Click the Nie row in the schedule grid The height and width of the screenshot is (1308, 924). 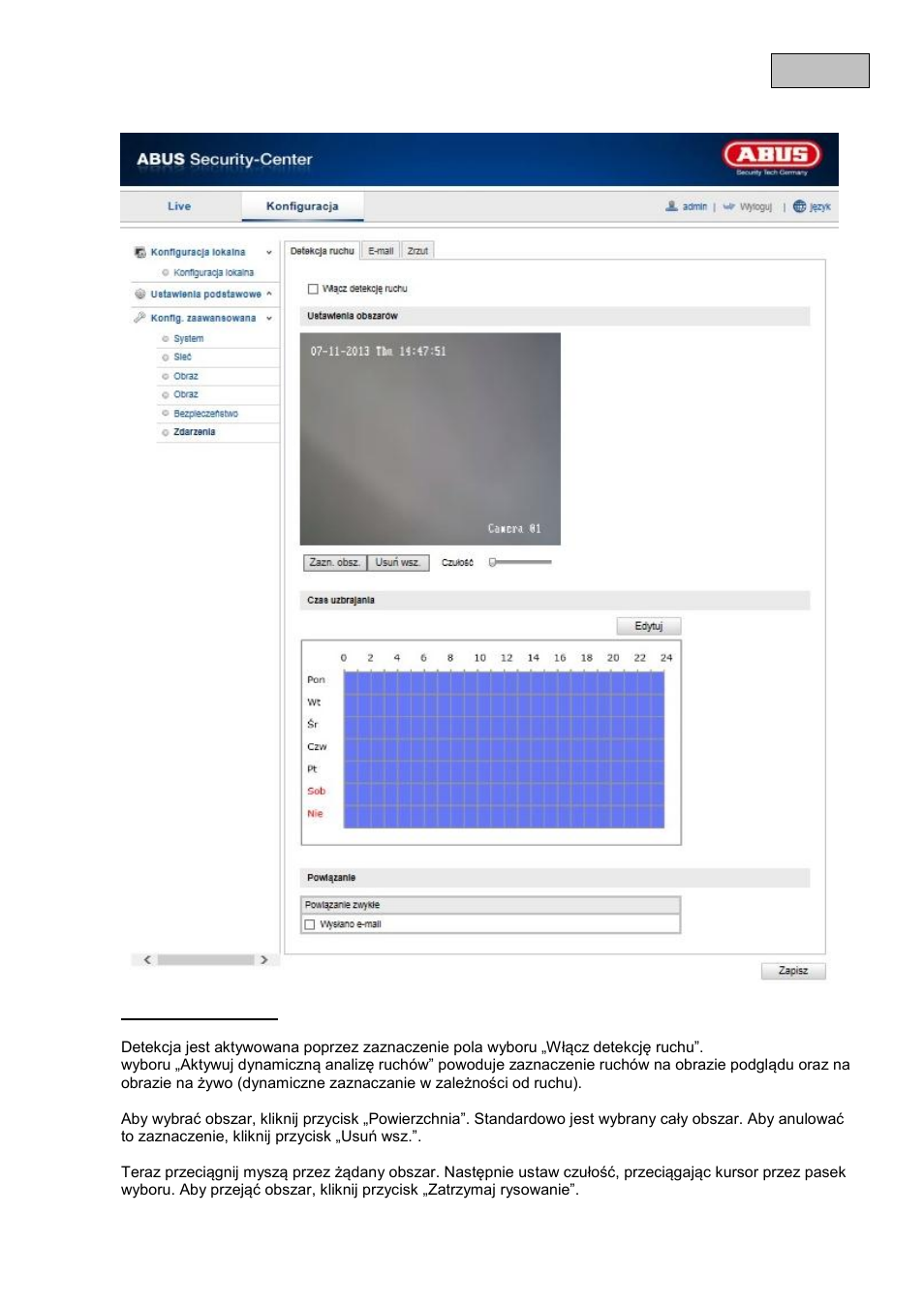click(x=504, y=815)
